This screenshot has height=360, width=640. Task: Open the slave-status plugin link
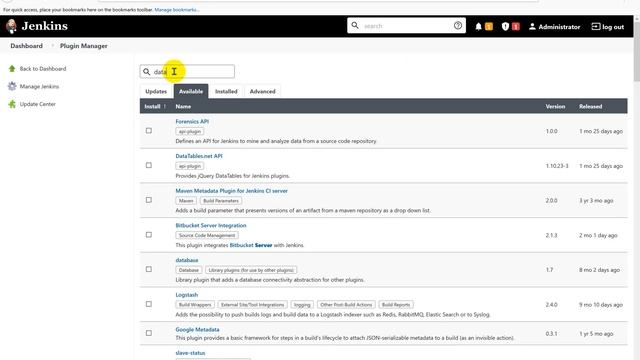190,353
